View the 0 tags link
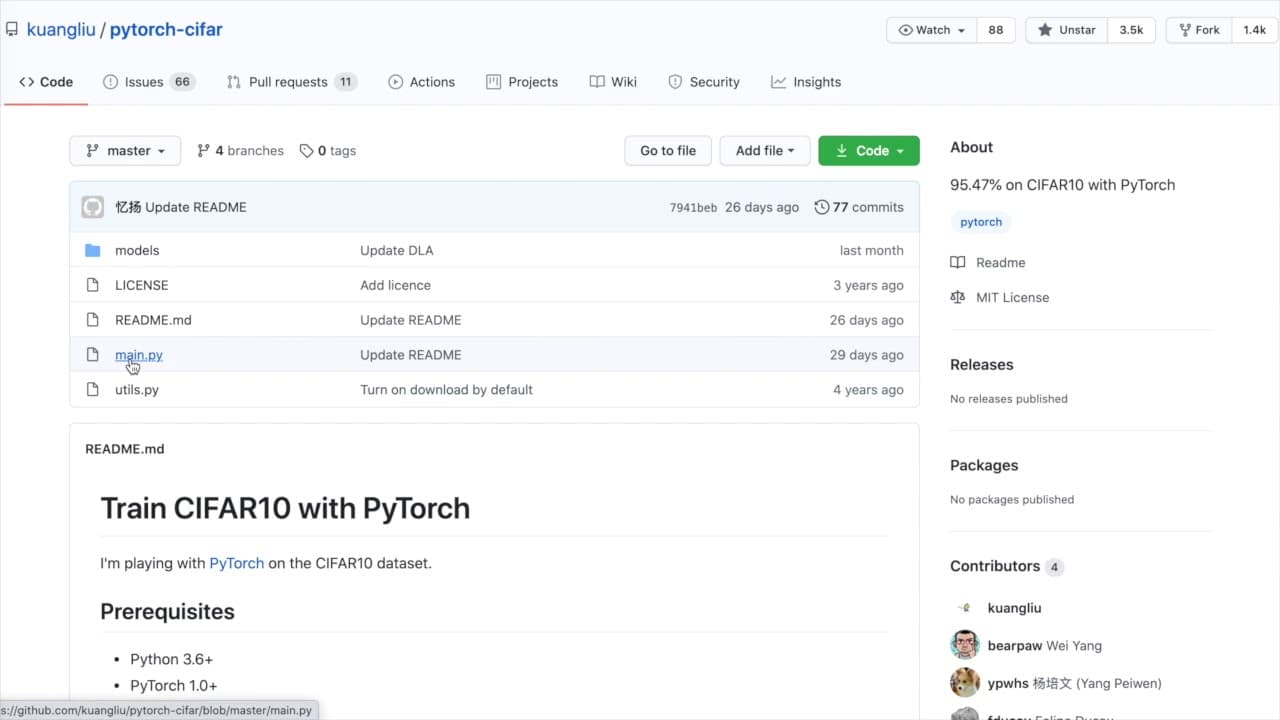 328,151
